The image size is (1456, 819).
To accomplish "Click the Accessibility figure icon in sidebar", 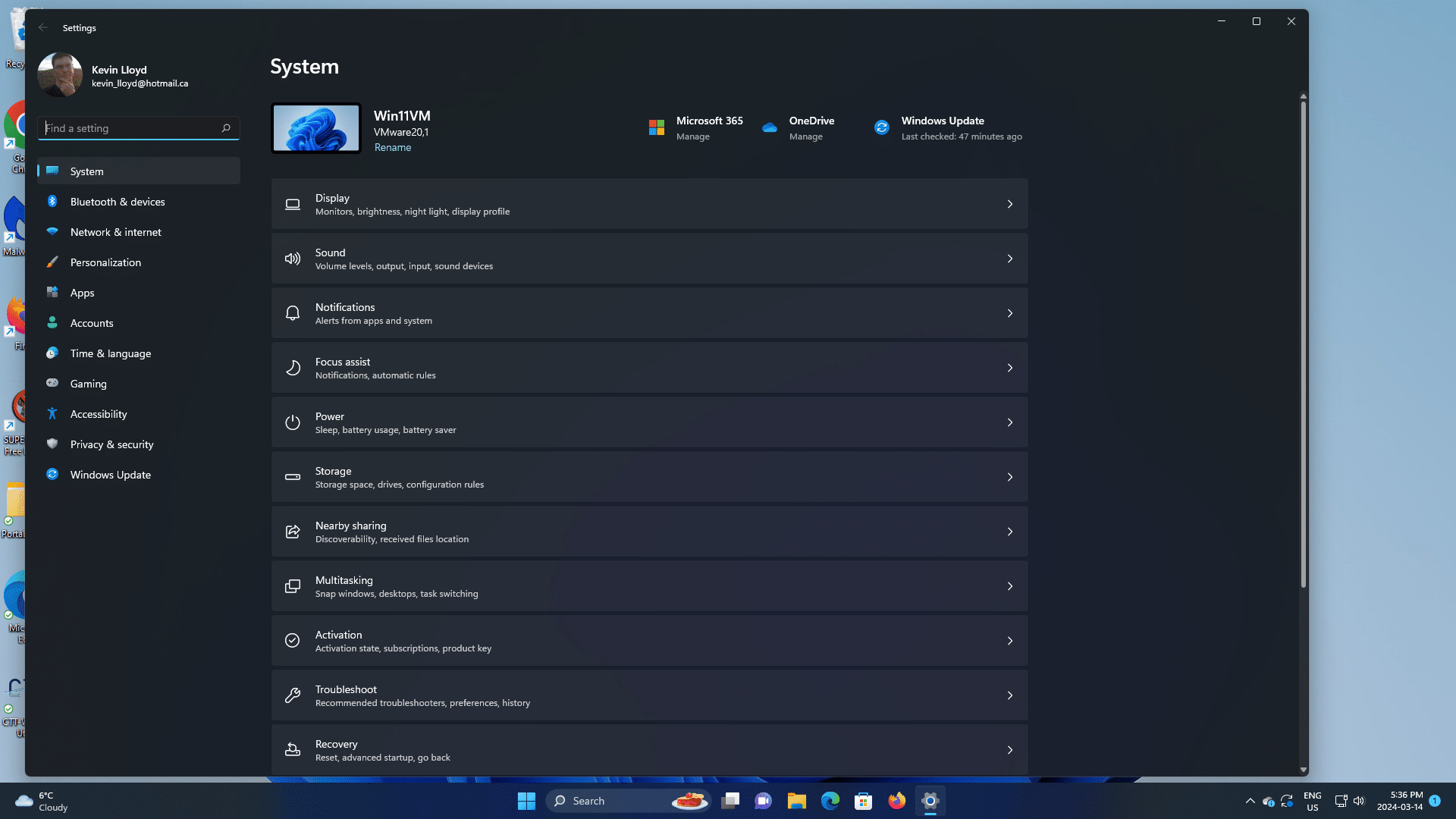I will pos(52,414).
